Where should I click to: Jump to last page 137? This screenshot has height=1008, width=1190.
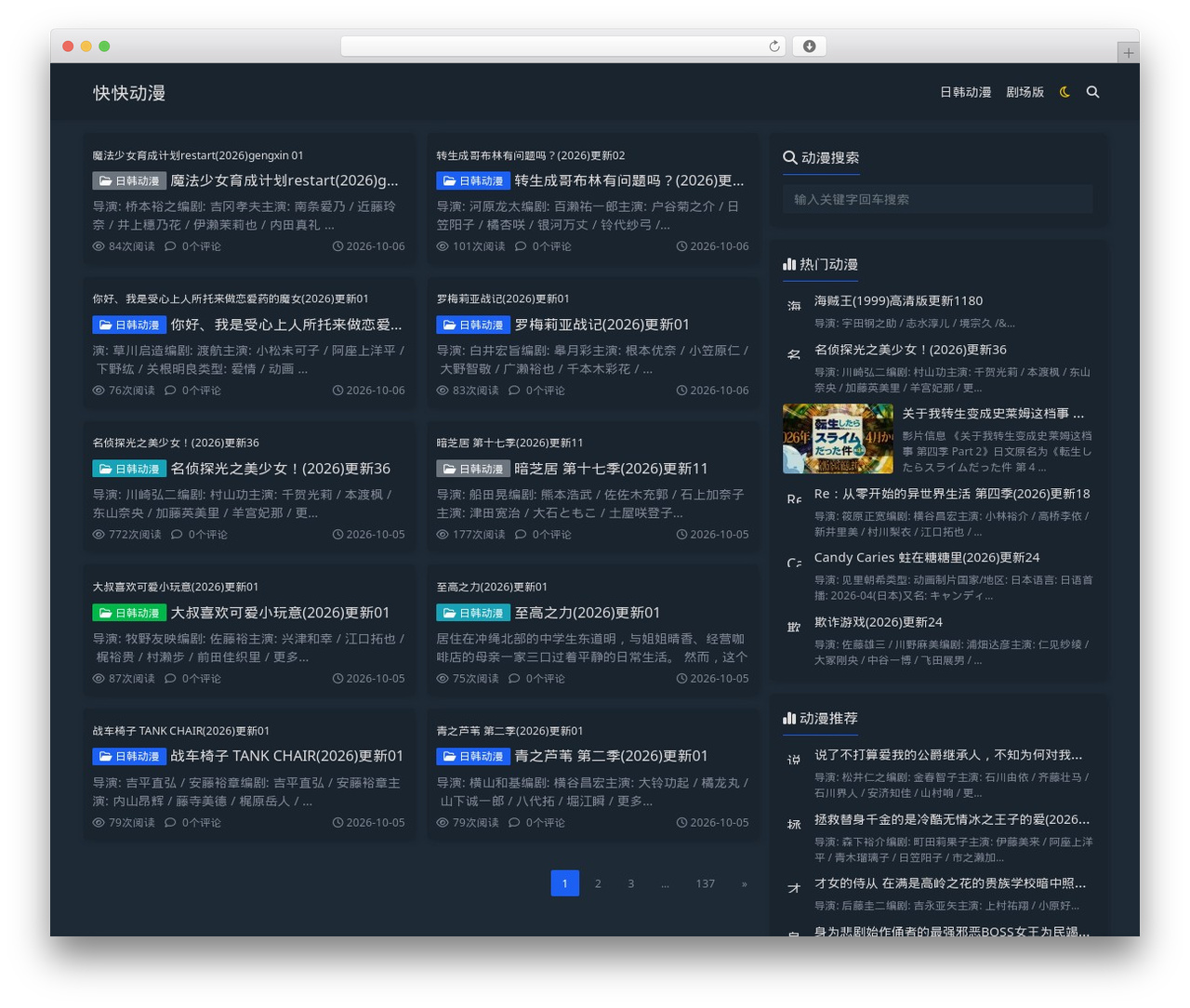(706, 883)
